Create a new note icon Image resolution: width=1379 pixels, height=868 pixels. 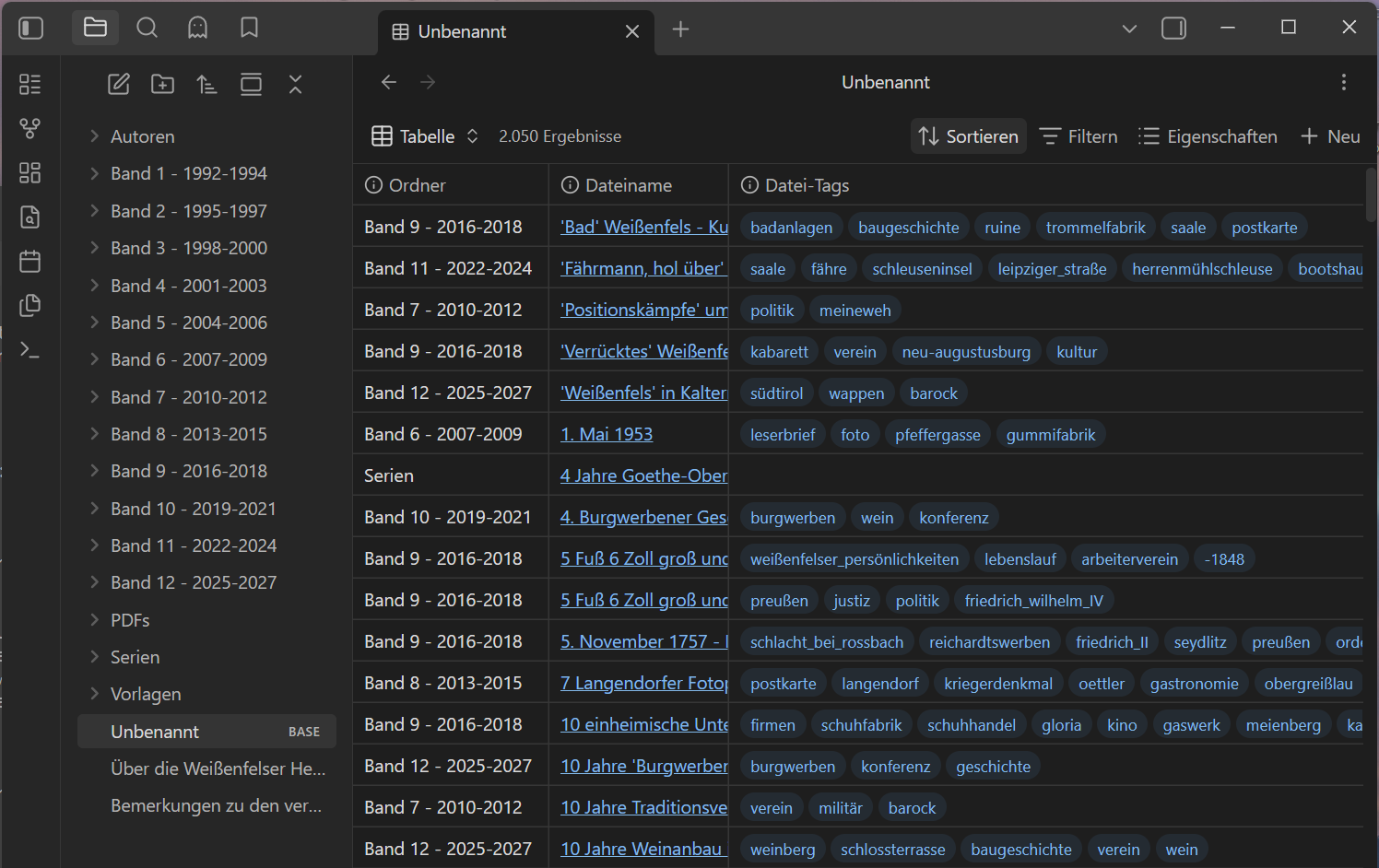(x=119, y=85)
